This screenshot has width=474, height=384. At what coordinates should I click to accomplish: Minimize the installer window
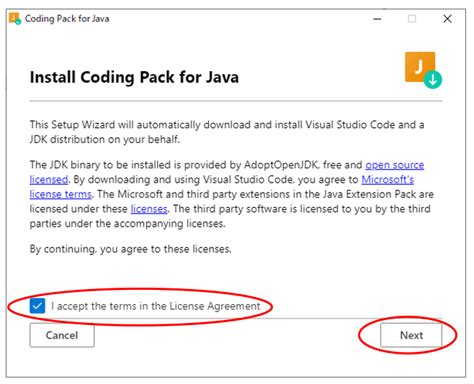coord(377,19)
